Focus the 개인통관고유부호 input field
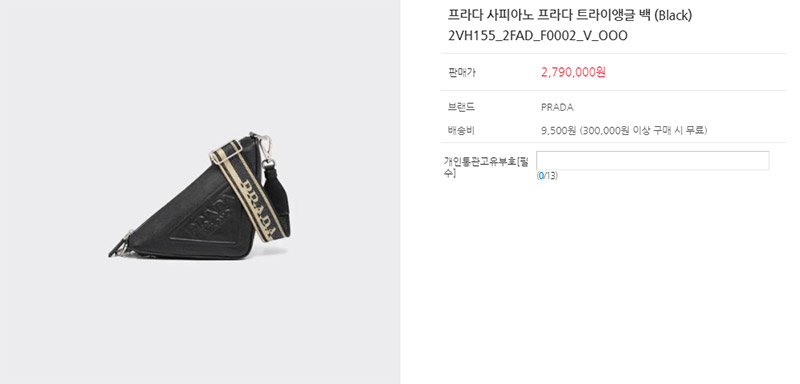Image resolution: width=800 pixels, height=384 pixels. (x=653, y=161)
